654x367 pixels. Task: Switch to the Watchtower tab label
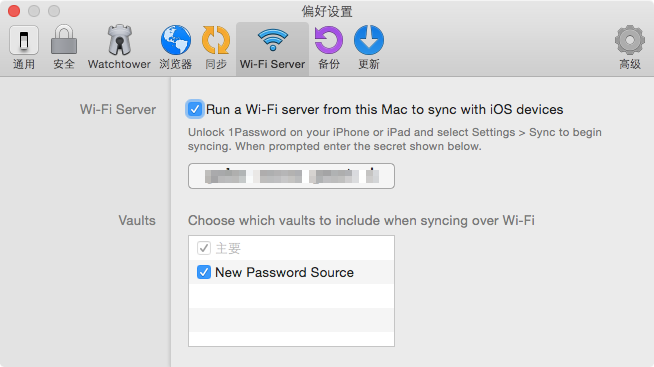click(119, 64)
